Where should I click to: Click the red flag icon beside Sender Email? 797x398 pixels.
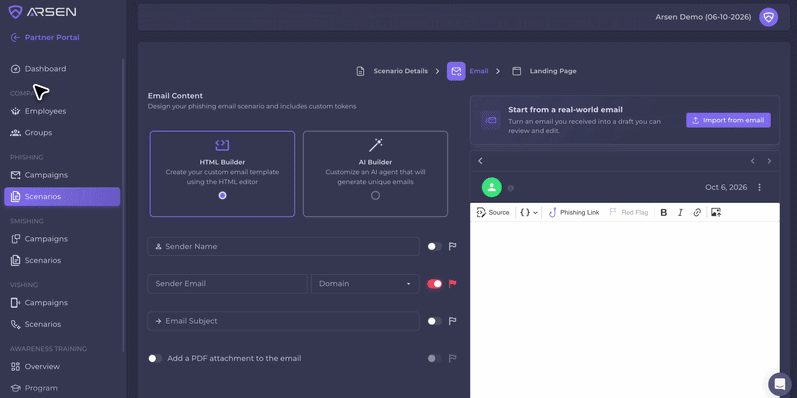(452, 284)
